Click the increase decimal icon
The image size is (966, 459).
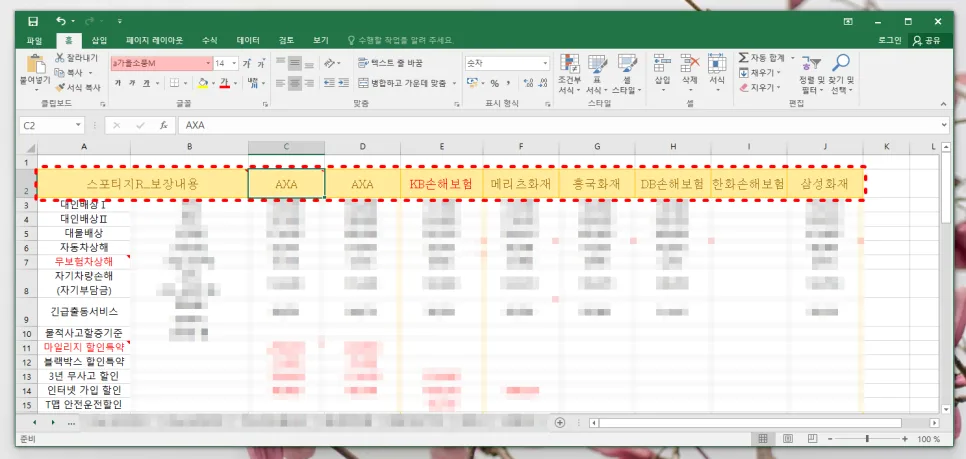(x=528, y=83)
